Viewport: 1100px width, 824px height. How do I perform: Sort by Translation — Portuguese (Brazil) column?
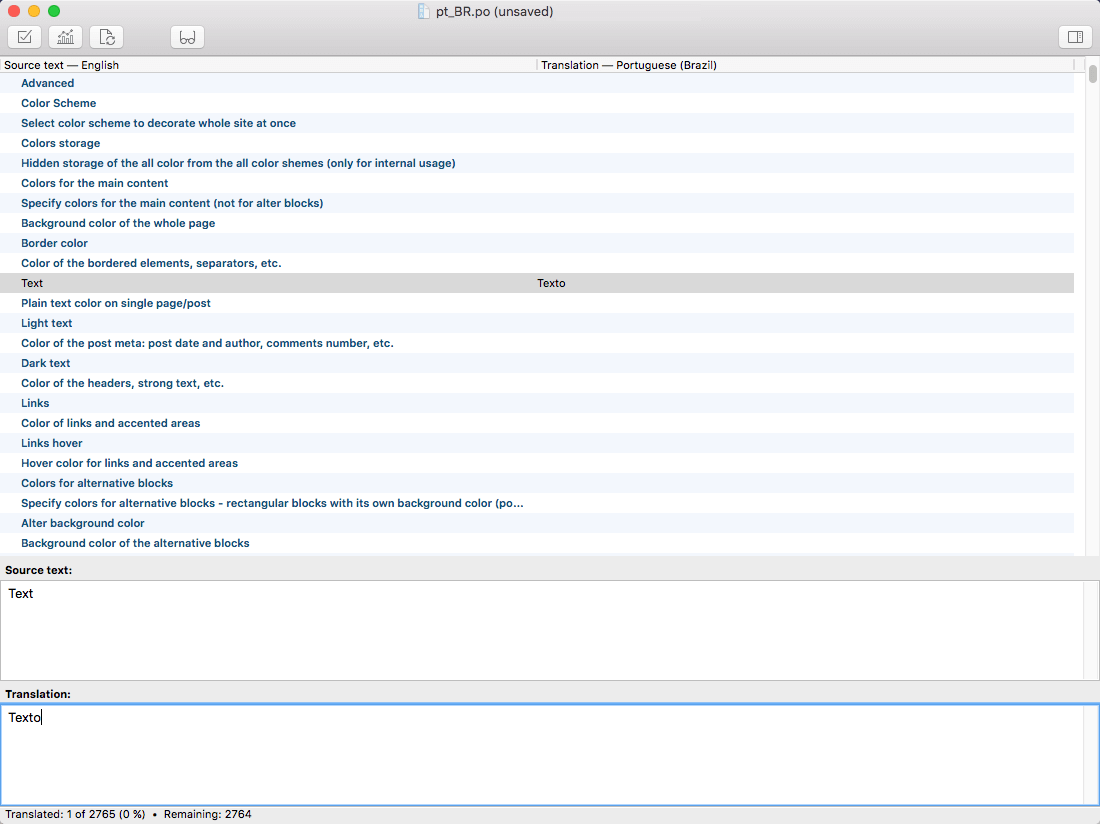804,65
